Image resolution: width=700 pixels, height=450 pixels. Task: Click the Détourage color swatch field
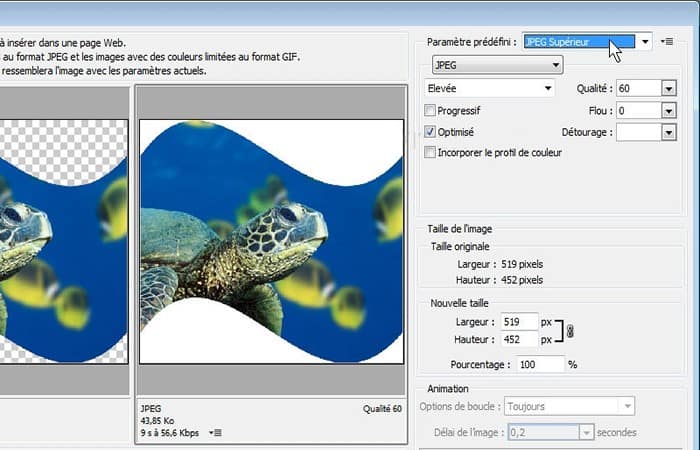point(639,132)
